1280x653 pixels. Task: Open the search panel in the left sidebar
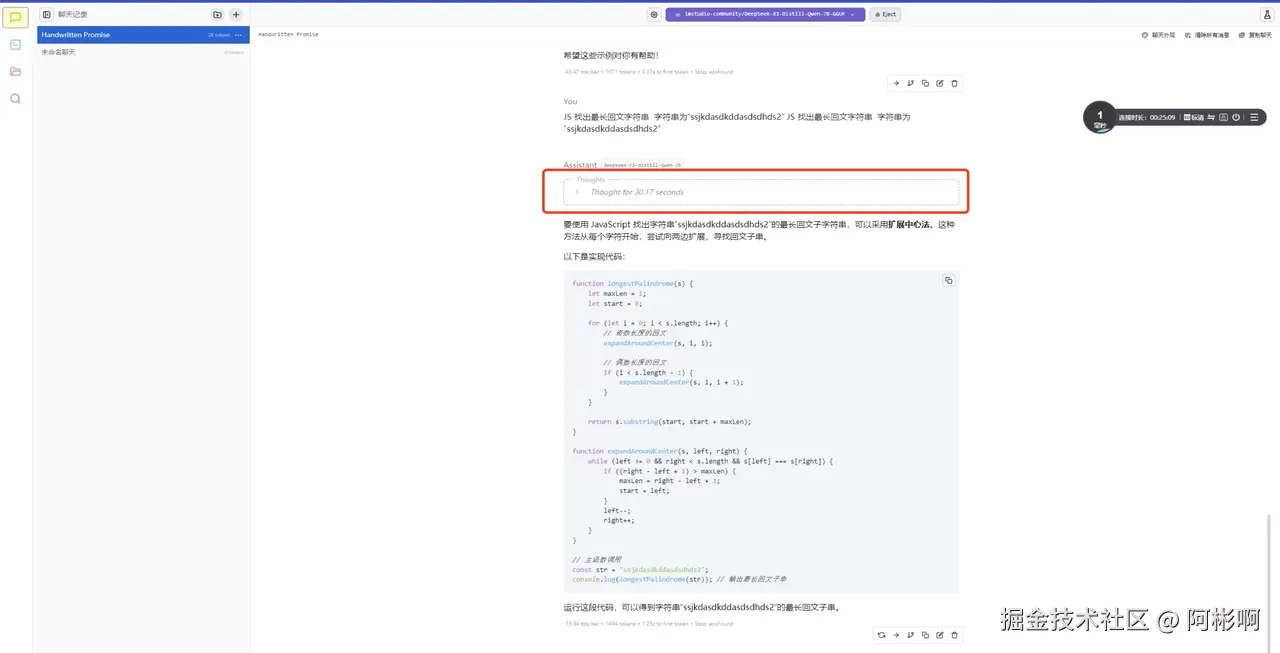click(x=15, y=98)
